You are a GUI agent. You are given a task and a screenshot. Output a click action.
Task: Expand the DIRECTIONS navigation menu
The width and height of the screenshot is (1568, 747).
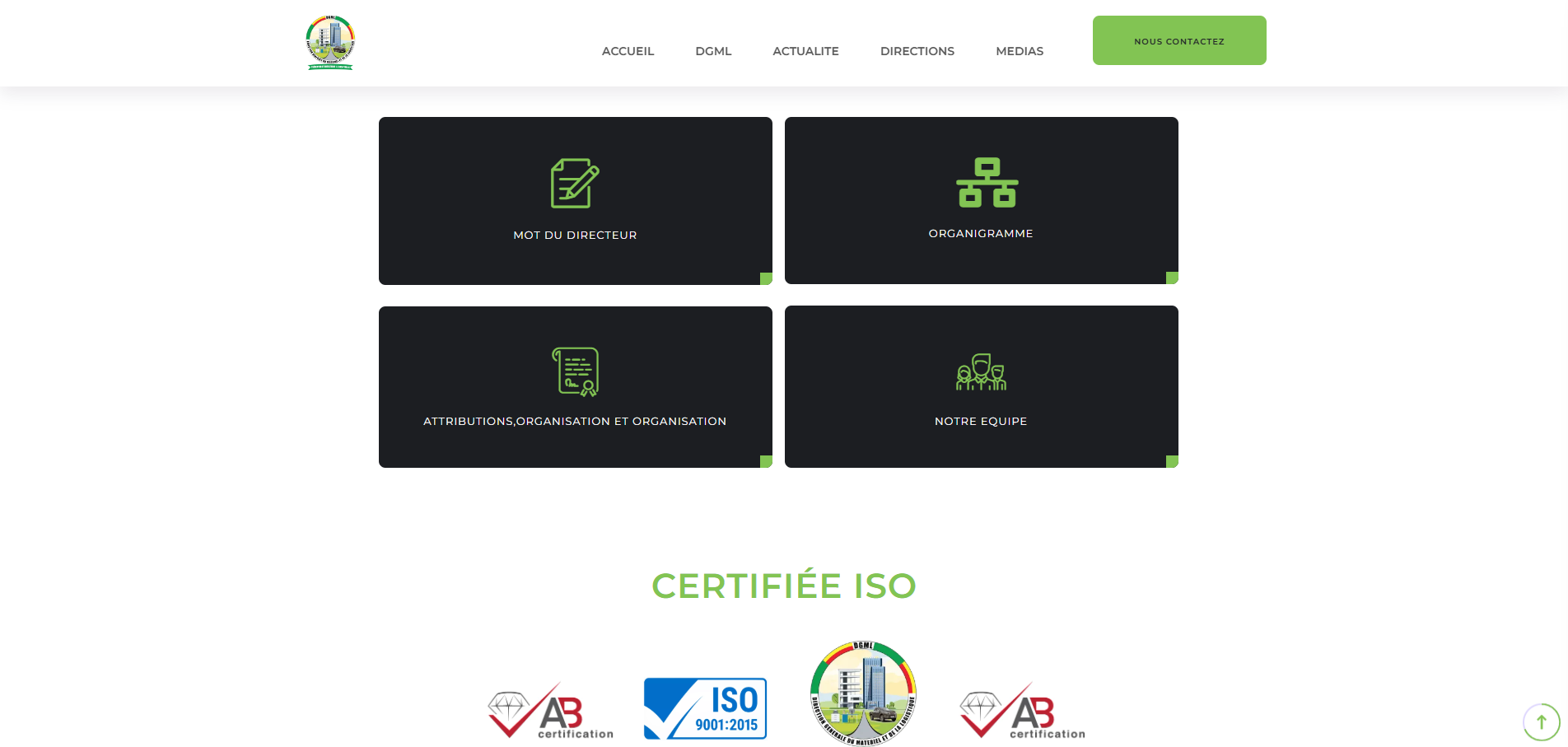pos(917,51)
